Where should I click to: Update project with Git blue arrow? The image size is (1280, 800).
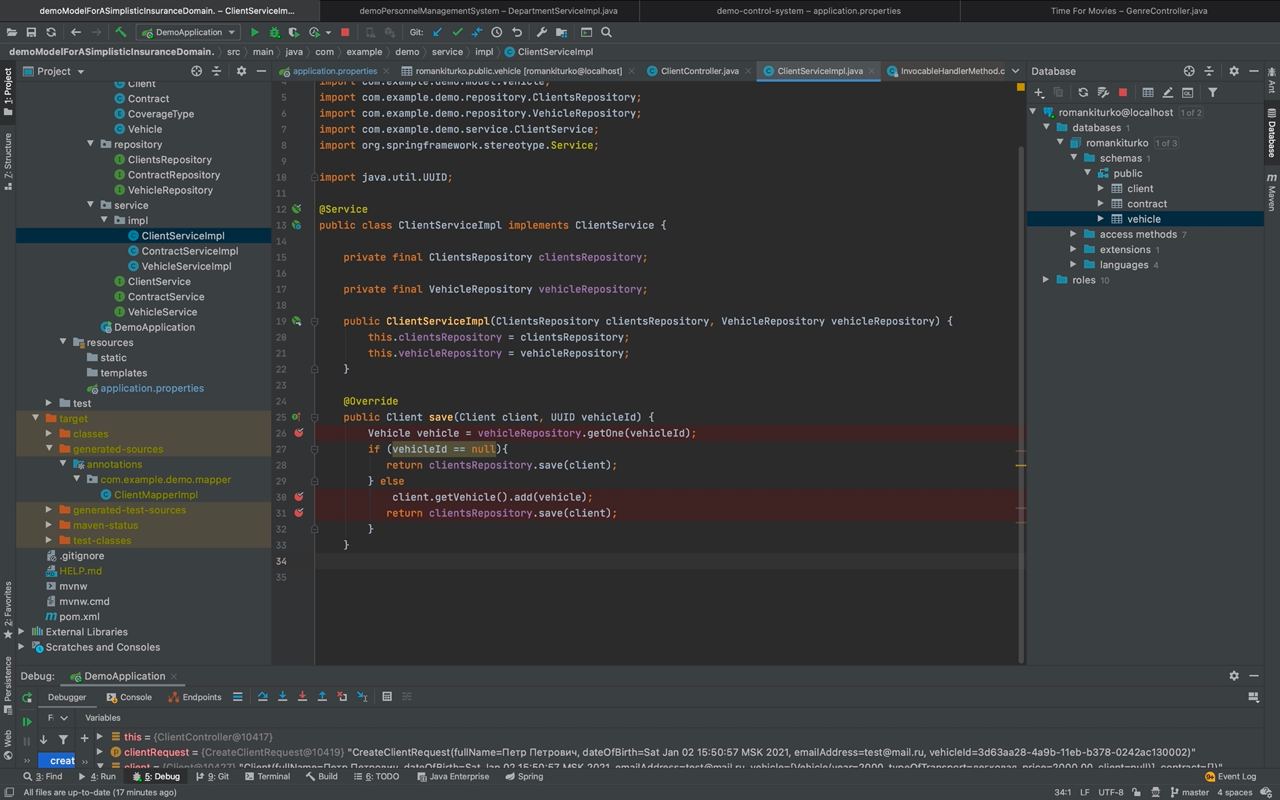438,32
